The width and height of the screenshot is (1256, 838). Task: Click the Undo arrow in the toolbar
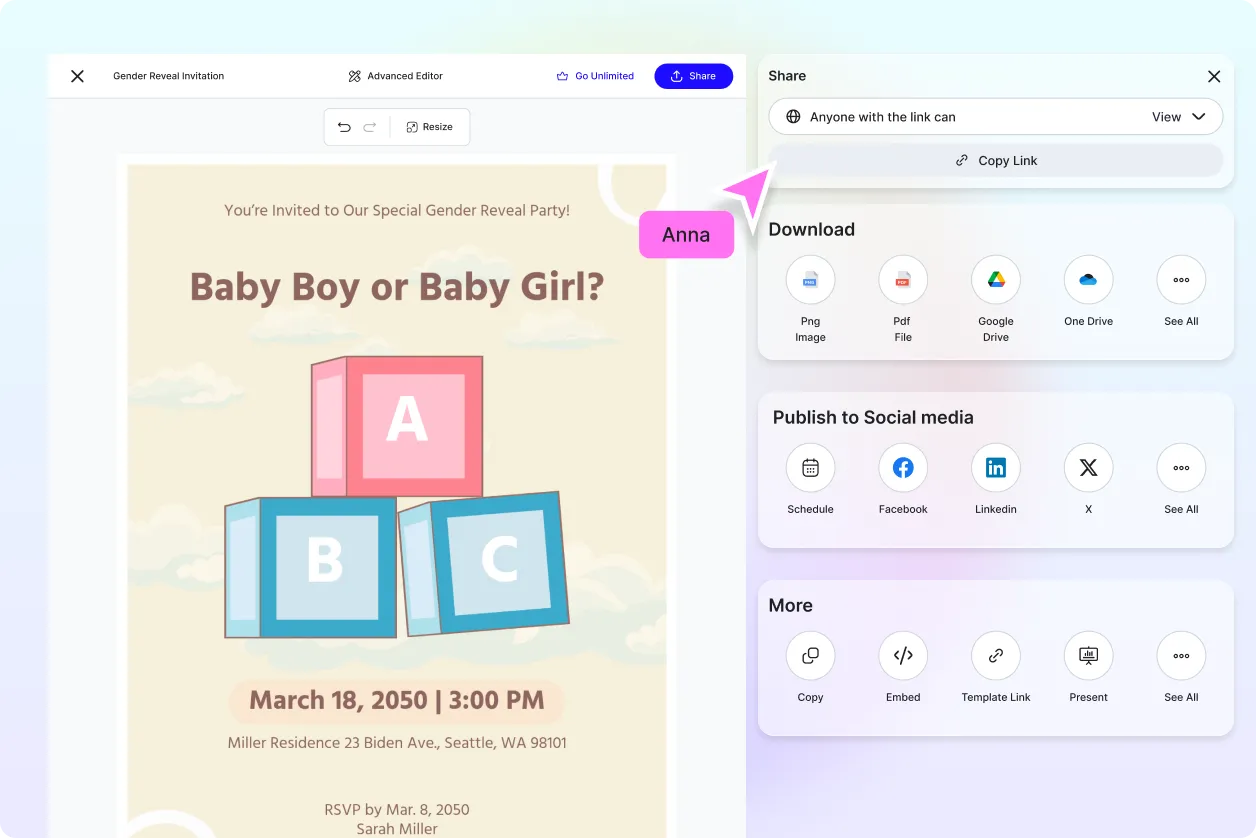coord(345,127)
